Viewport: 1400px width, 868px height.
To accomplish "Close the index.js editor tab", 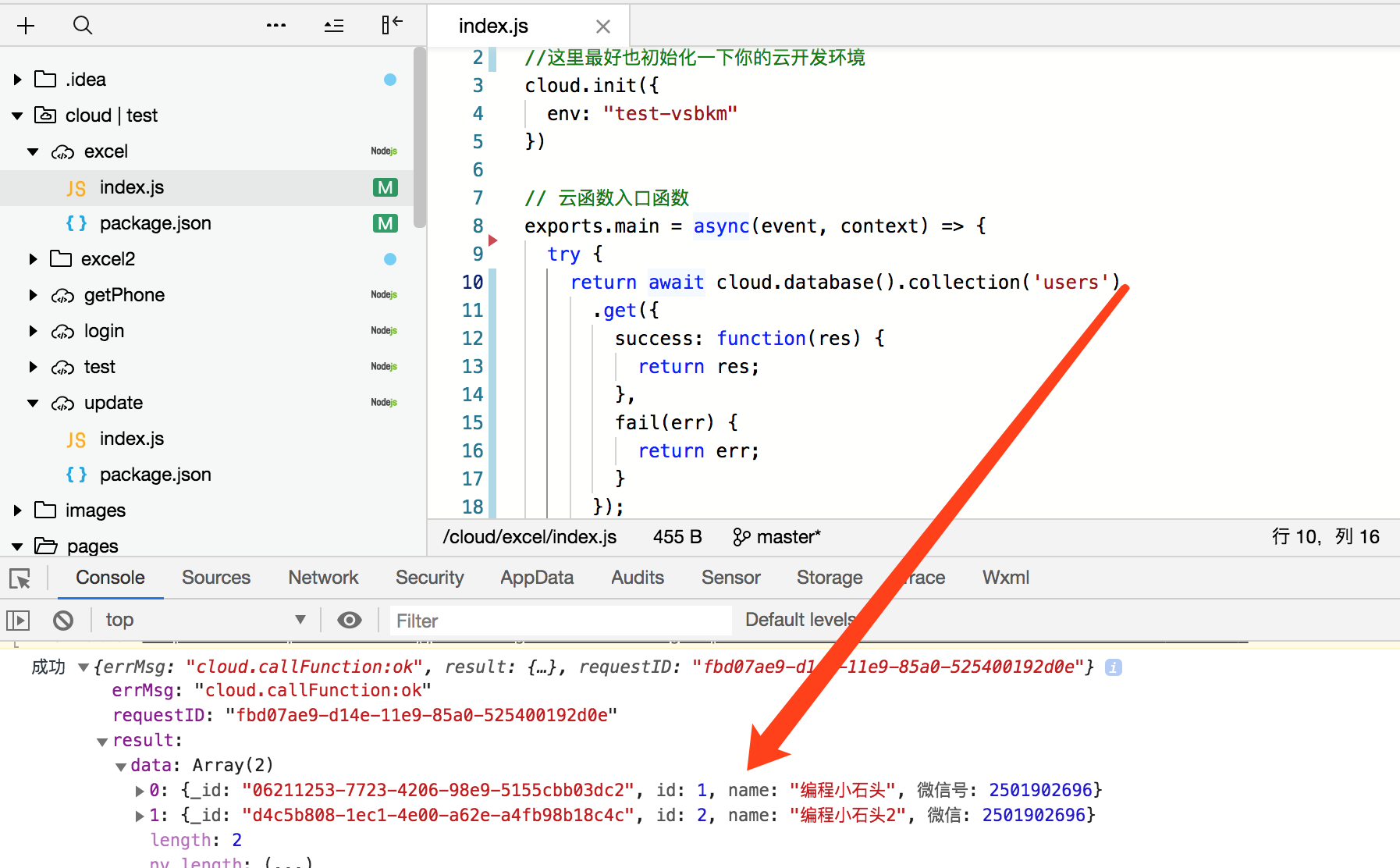I will (603, 27).
